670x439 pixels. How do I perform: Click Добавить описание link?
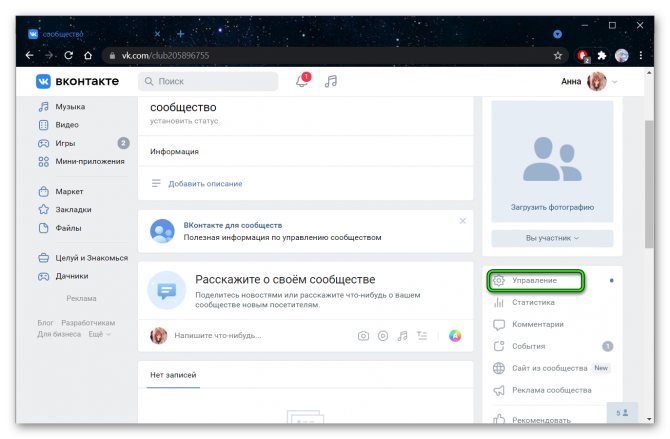click(x=205, y=184)
